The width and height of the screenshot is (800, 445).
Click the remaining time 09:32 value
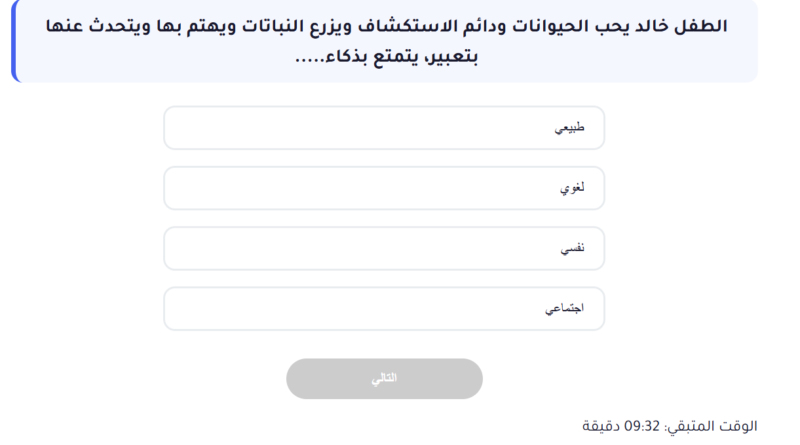(643, 426)
